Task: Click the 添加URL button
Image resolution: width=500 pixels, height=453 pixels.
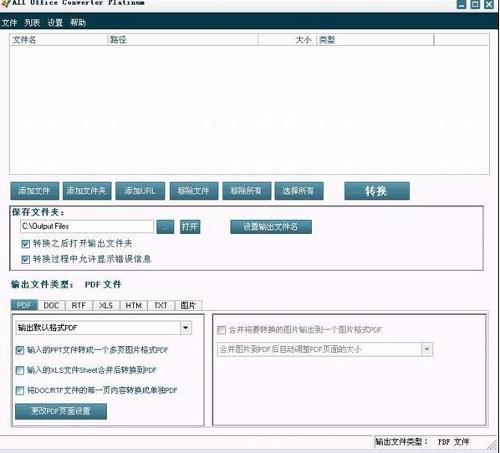Action: pos(140,191)
